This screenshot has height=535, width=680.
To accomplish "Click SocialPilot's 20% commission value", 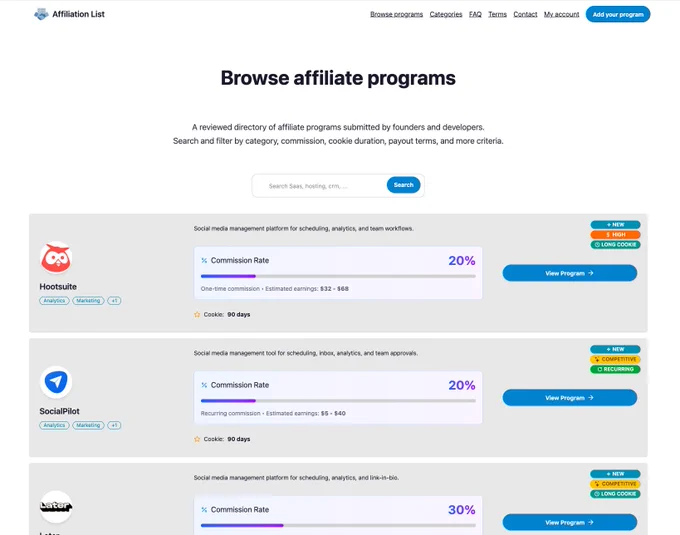I will pyautogui.click(x=462, y=385).
